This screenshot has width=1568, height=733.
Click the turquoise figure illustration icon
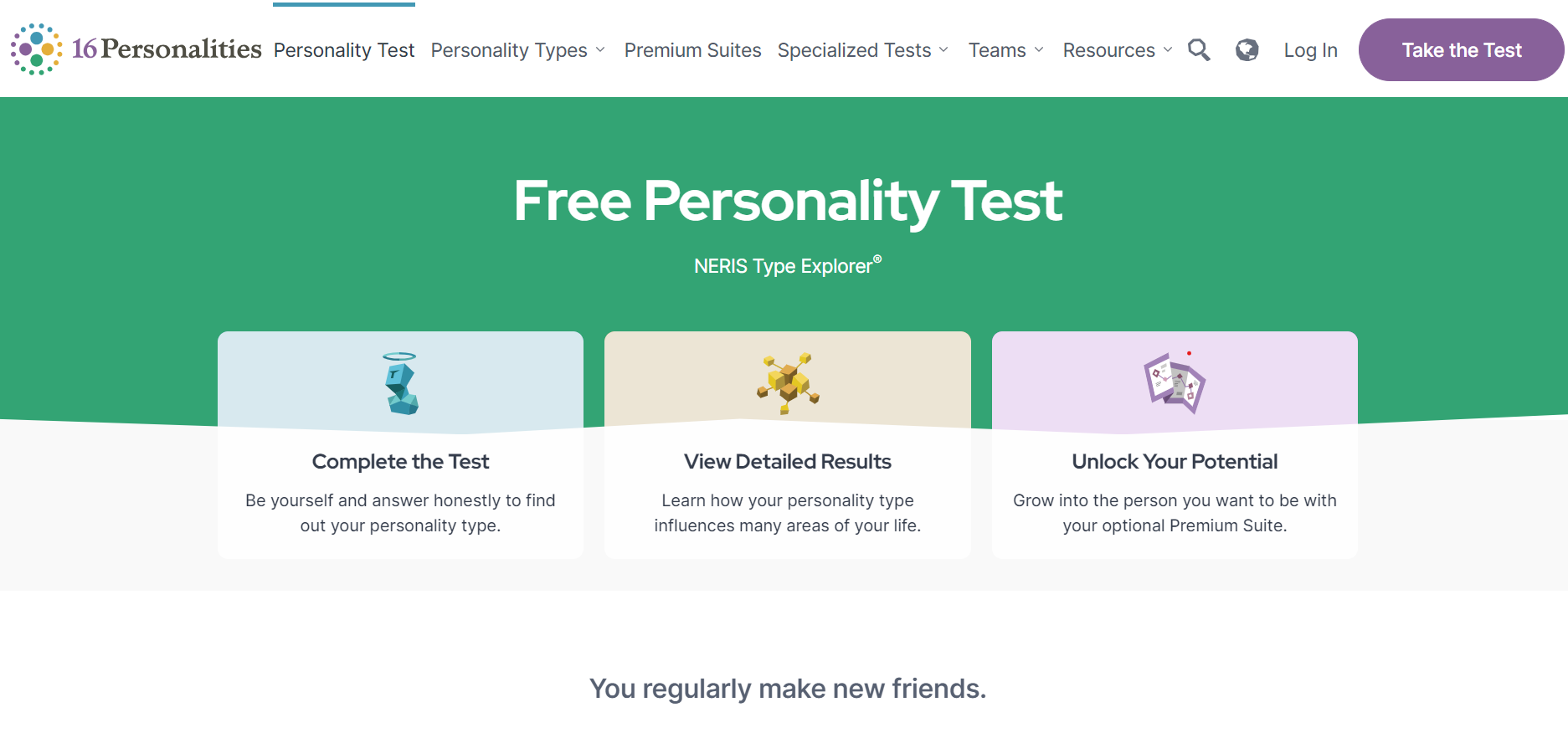pos(400,383)
